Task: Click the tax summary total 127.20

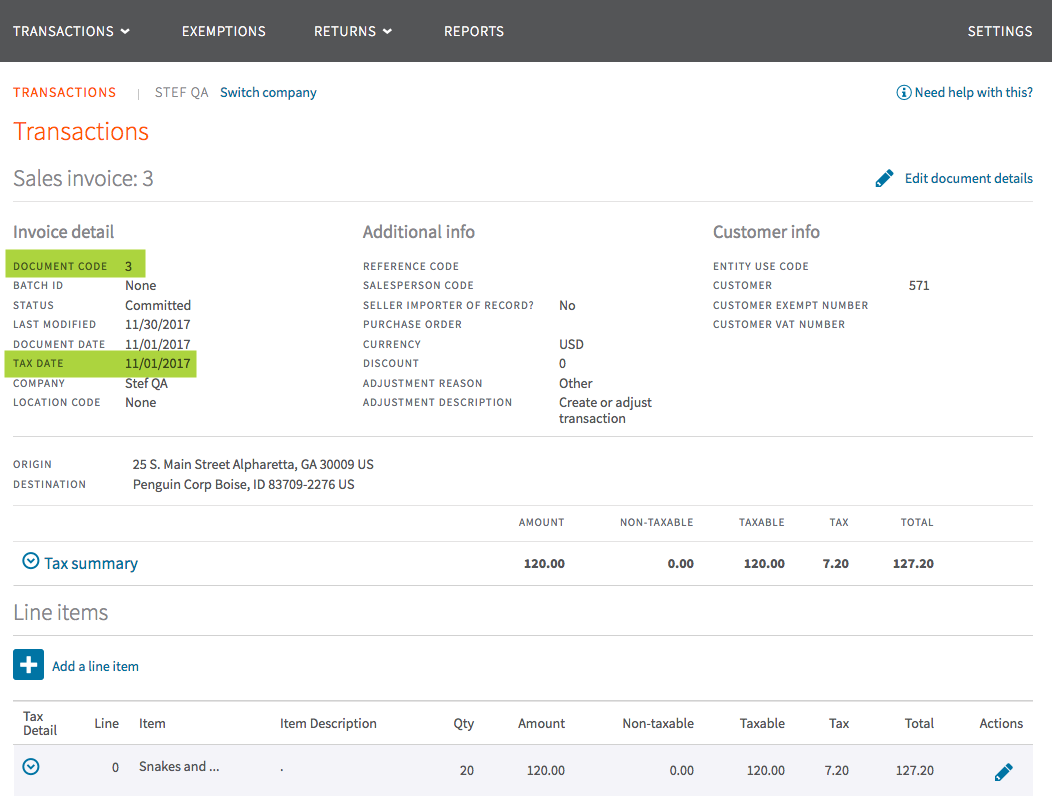Action: coord(913,564)
